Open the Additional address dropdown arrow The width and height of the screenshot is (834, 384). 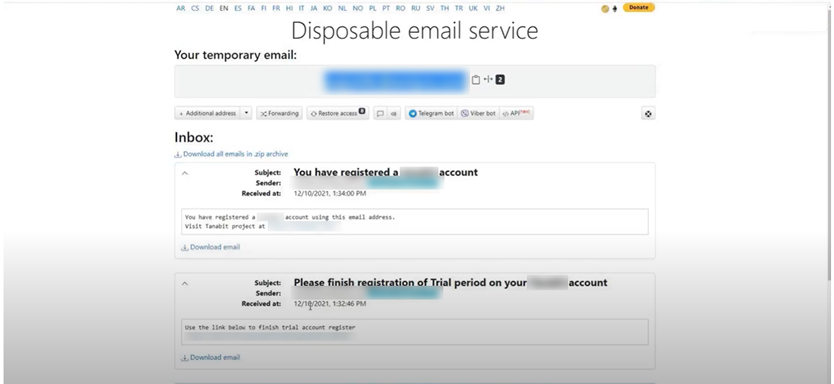pos(246,113)
